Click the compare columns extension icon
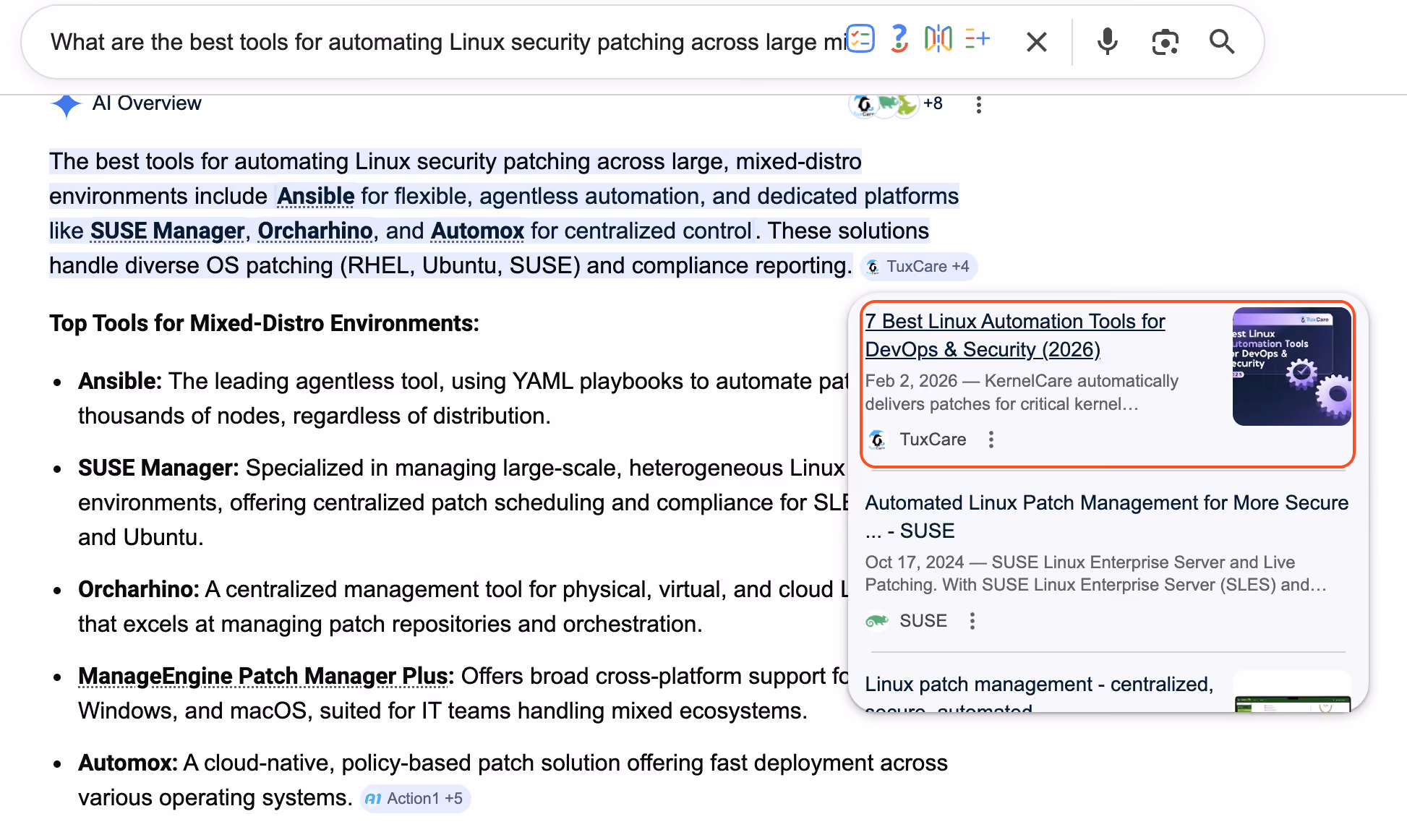 point(938,39)
